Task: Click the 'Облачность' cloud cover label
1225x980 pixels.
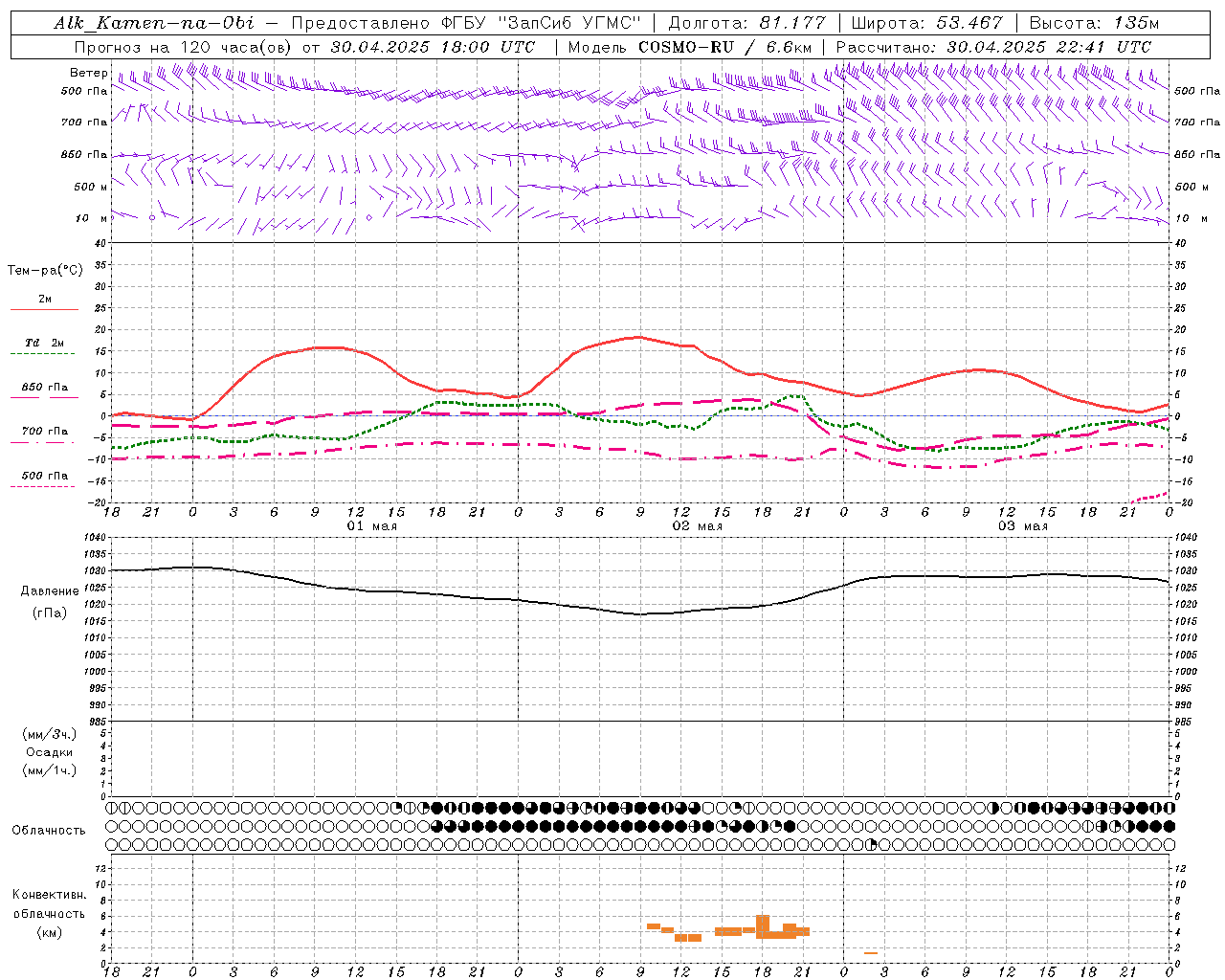Action: [49, 831]
